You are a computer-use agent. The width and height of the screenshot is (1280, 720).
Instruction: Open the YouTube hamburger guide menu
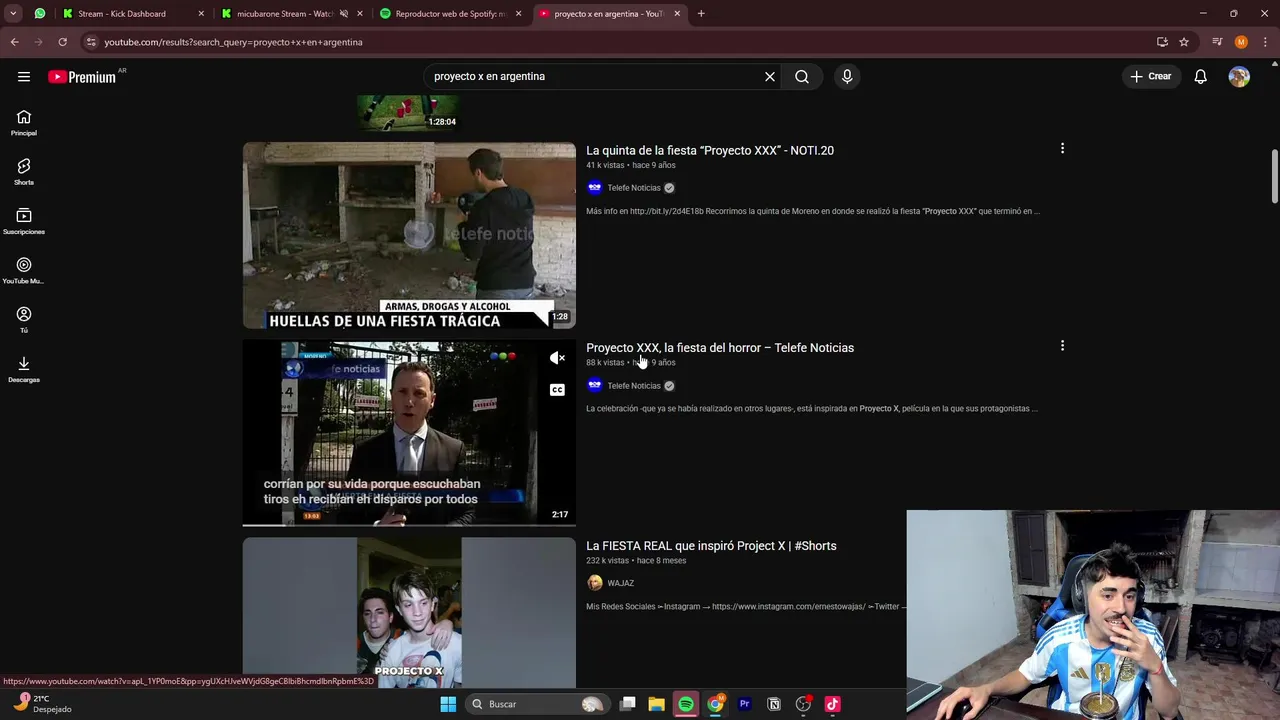(24, 76)
